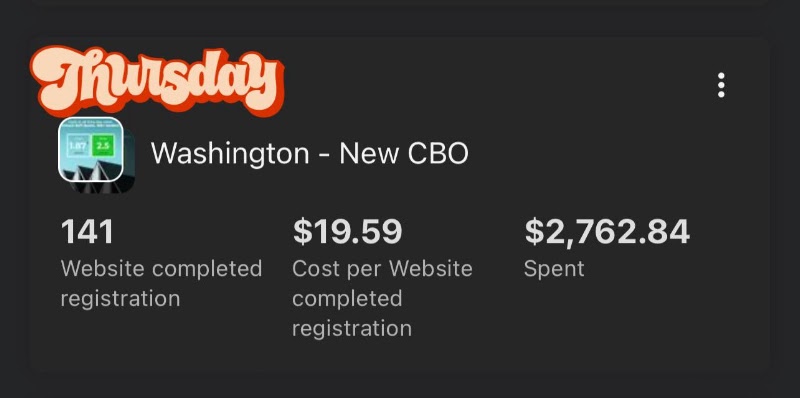Image resolution: width=800 pixels, height=398 pixels.
Task: Open the three-dot more options menu
Action: (x=721, y=85)
